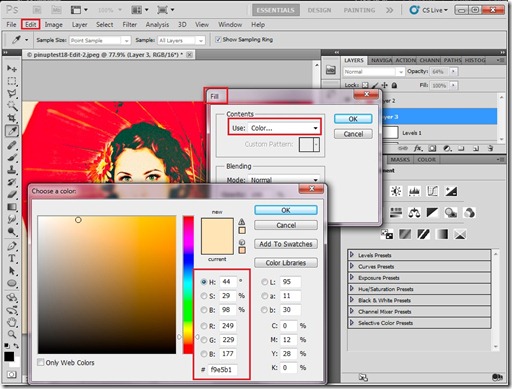The width and height of the screenshot is (512, 389).
Task: Click the Curves adjustment icon
Action: pos(432,191)
